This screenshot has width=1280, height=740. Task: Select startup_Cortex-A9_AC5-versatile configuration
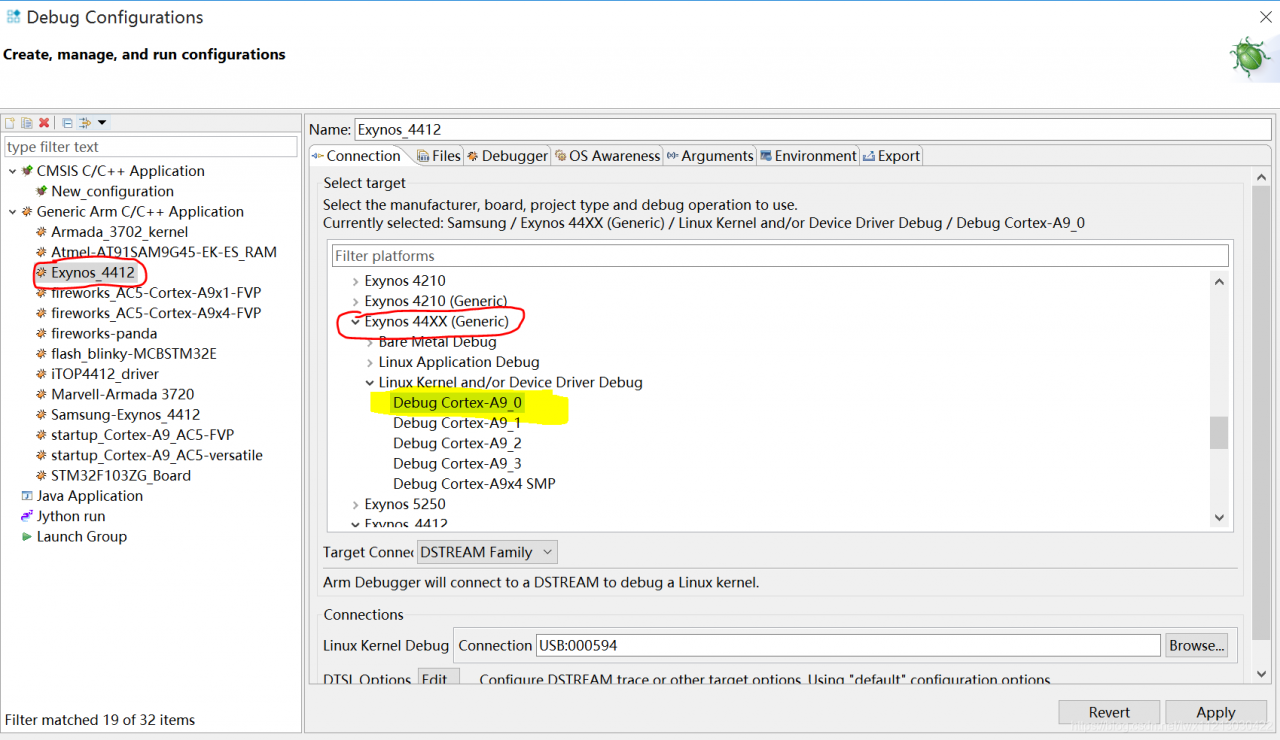tap(157, 455)
